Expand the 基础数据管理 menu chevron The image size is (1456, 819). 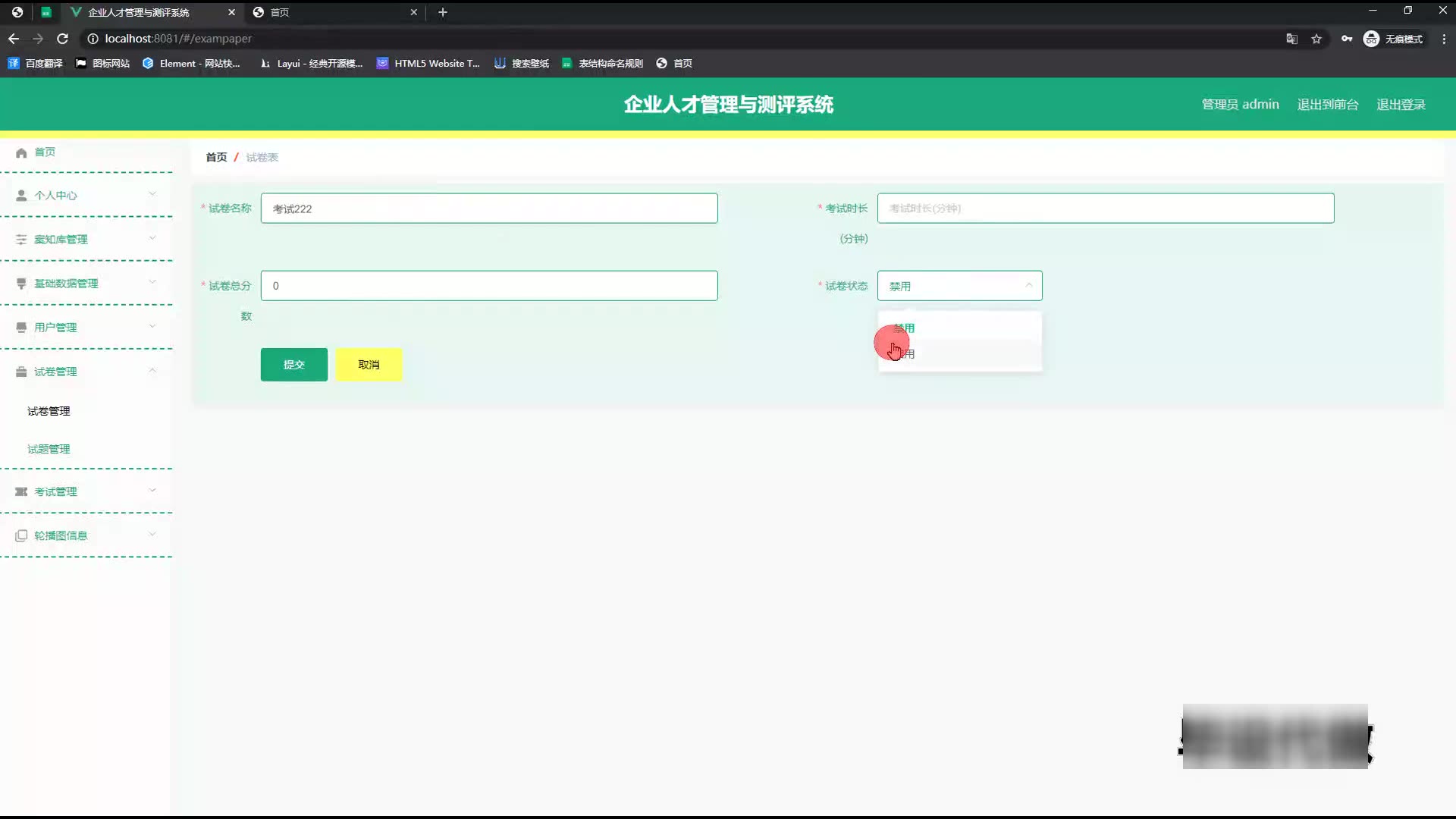[x=152, y=283]
